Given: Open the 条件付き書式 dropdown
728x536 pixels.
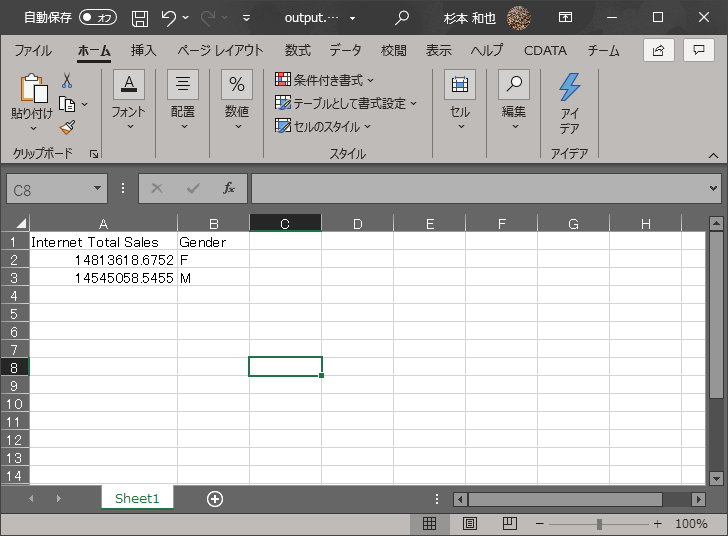Looking at the screenshot, I should pyautogui.click(x=325, y=80).
